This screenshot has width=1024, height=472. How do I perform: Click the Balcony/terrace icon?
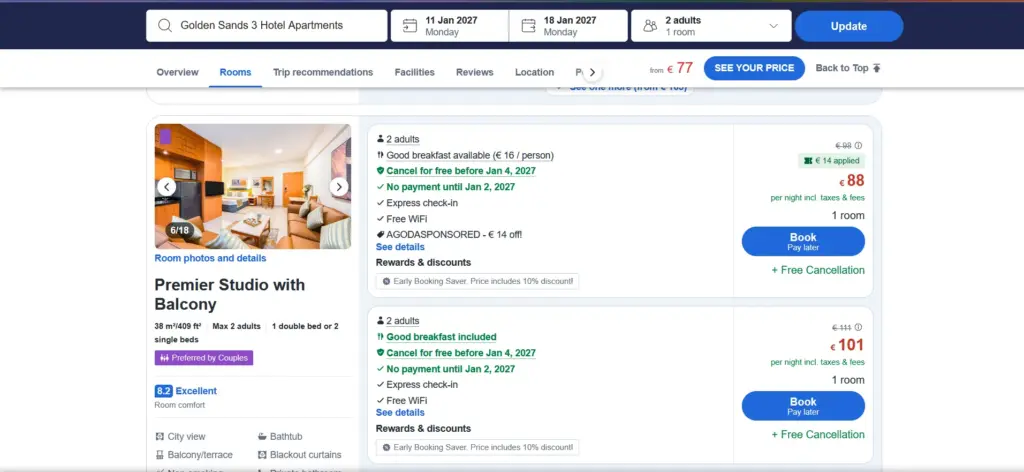(160, 455)
